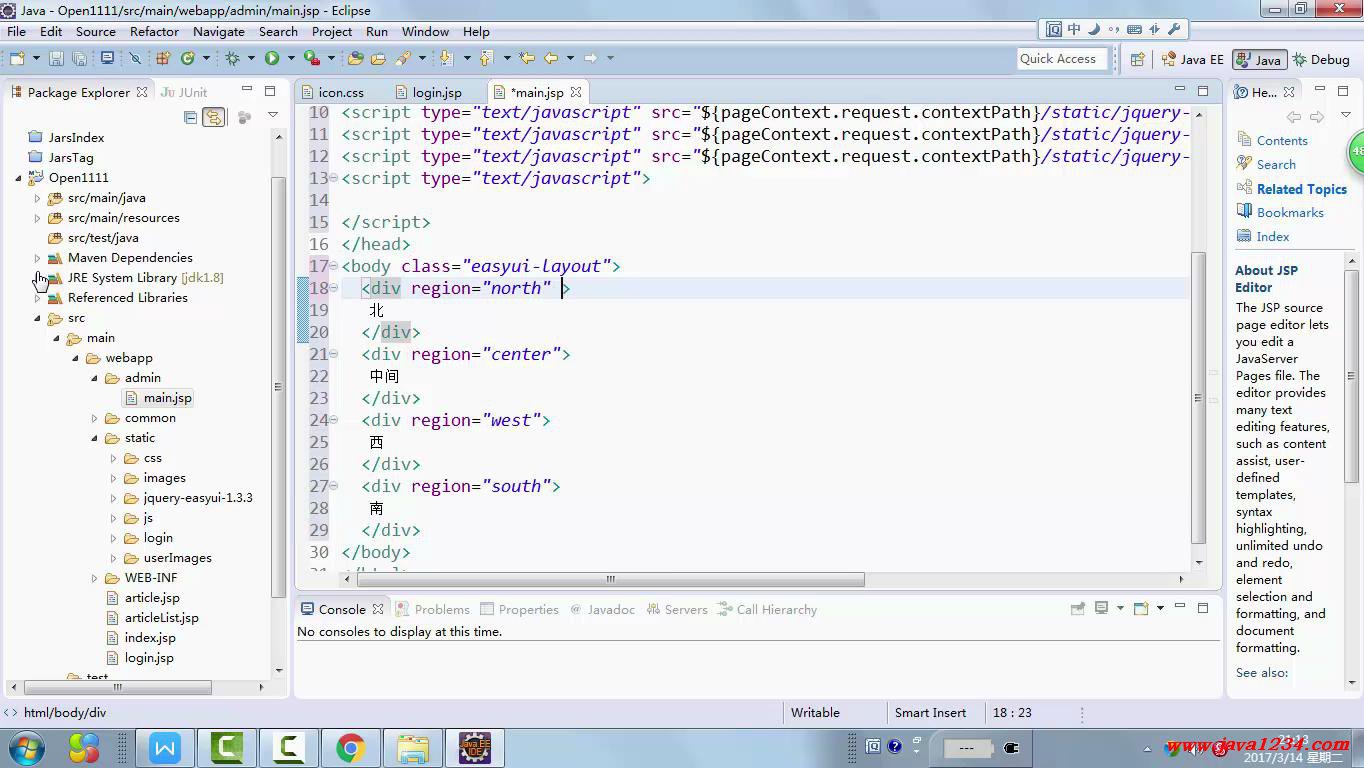1364x768 pixels.
Task: Close the Package Explorer view
Action: pyautogui.click(x=142, y=92)
